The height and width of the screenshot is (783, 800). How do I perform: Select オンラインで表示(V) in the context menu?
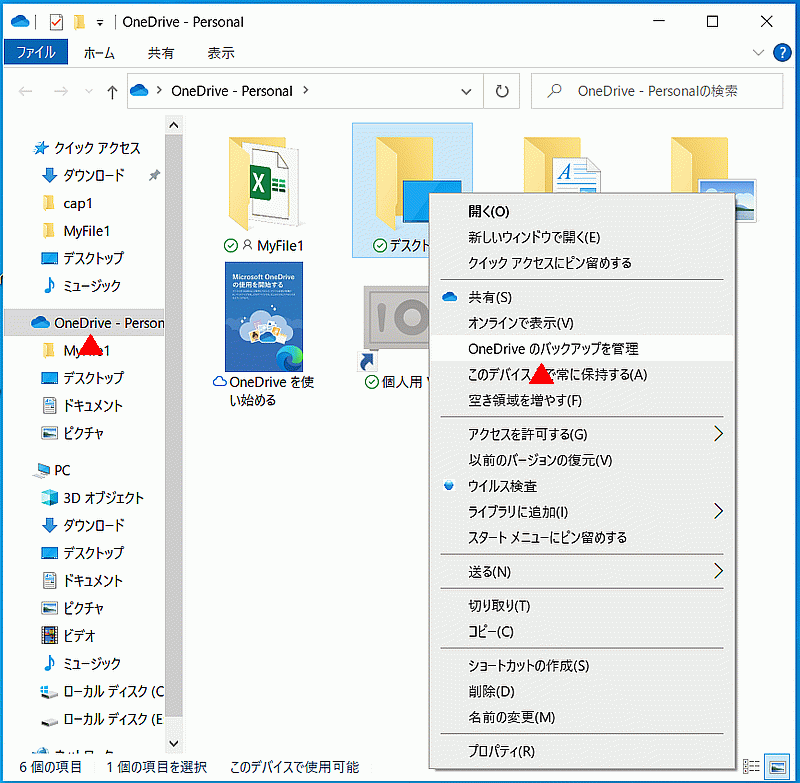tap(582, 323)
